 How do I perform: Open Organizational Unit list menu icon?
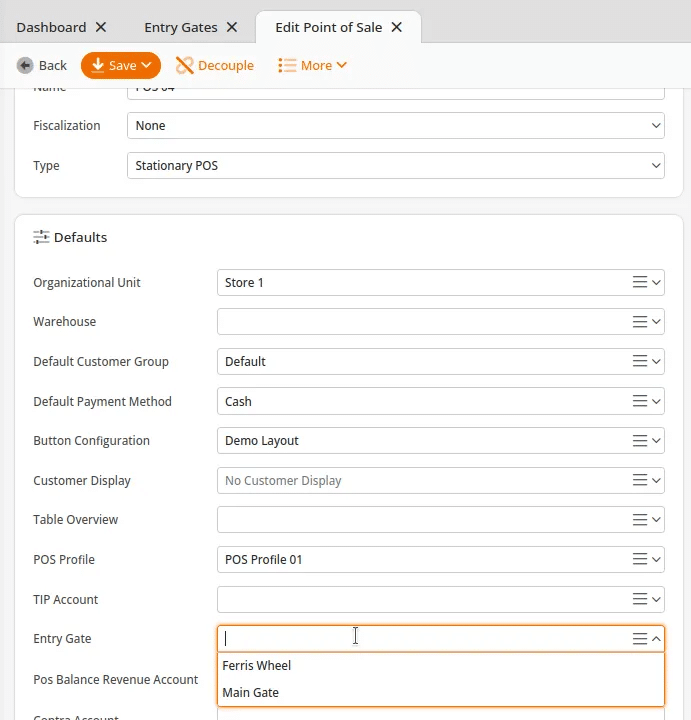point(640,282)
